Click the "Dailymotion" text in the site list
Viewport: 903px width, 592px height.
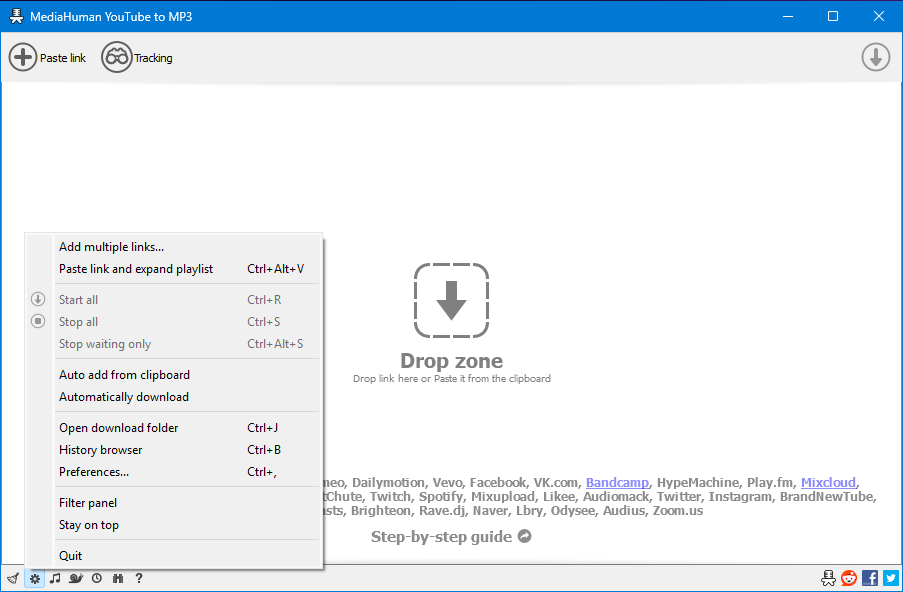coord(389,483)
